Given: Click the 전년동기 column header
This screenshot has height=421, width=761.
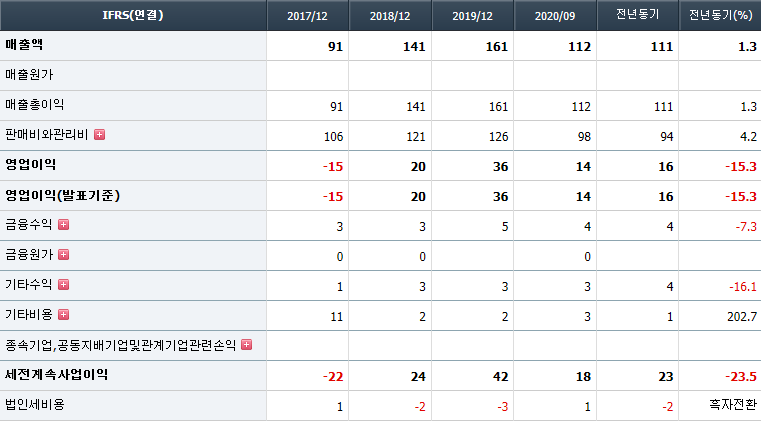Looking at the screenshot, I should [x=638, y=15].
